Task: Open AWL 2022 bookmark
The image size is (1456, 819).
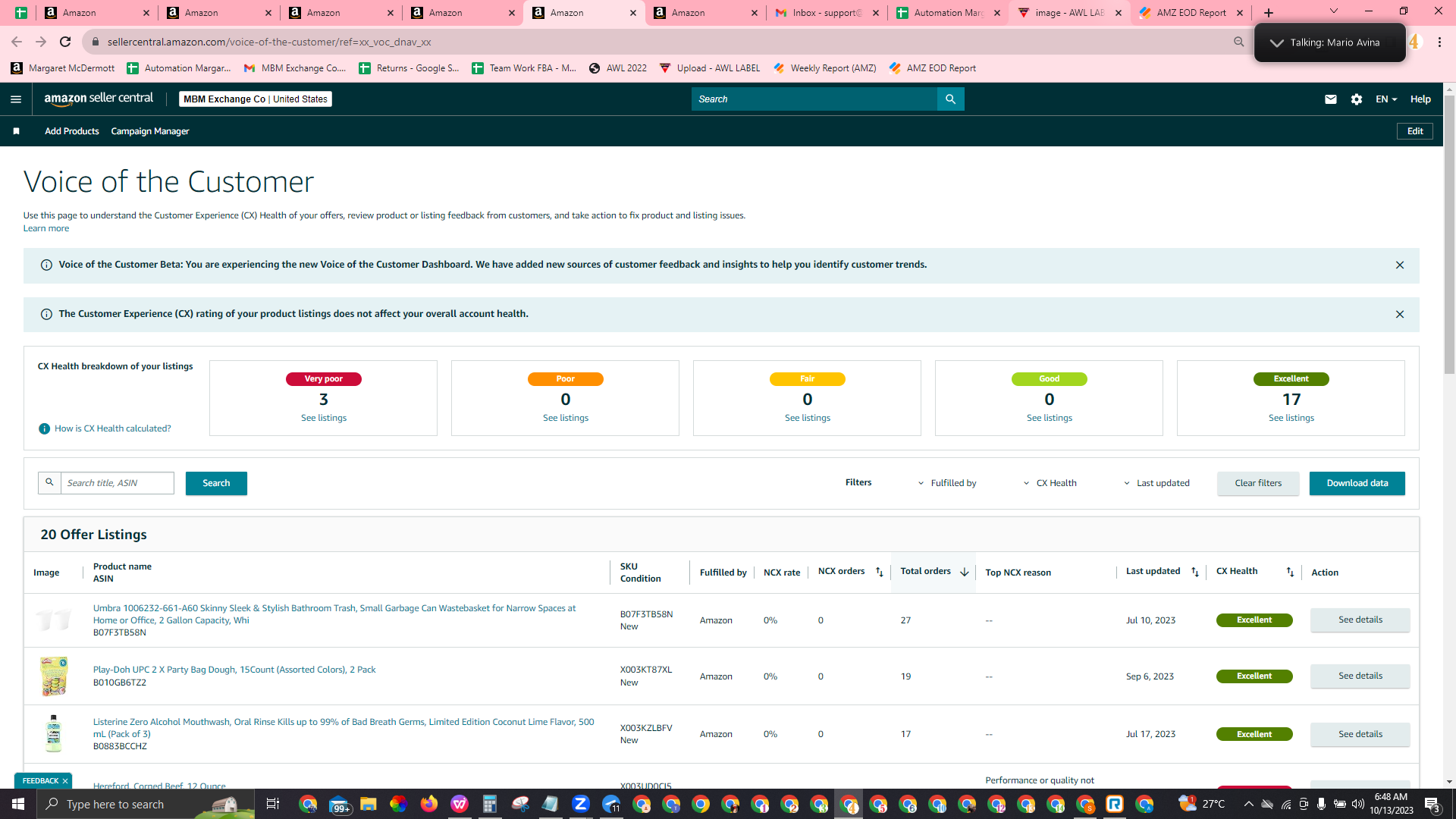Action: pos(618,68)
